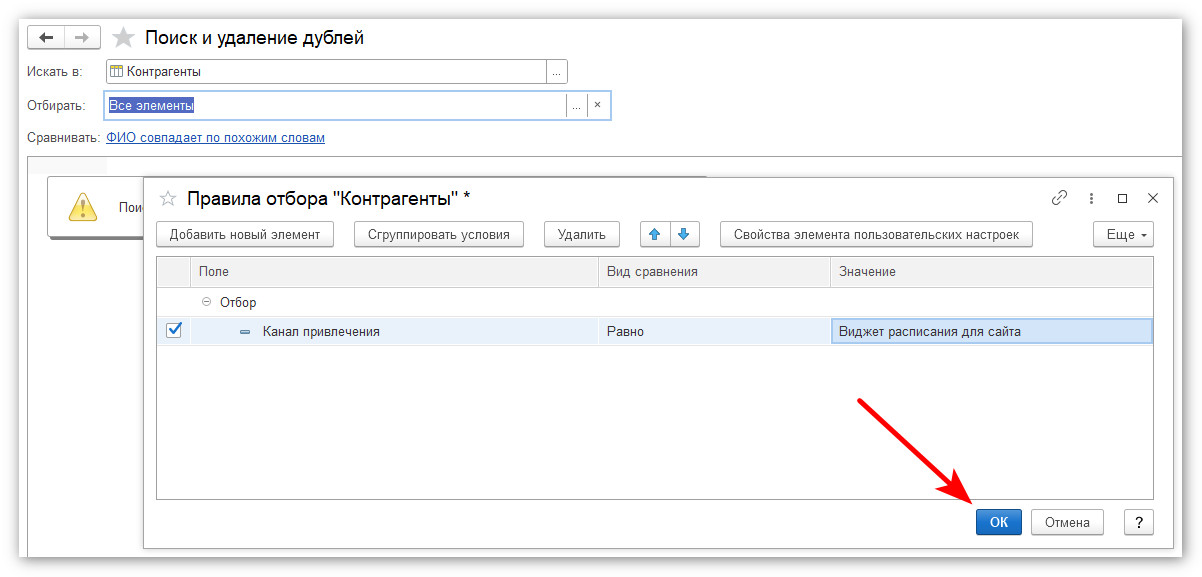Screen dimensions: 1202x577
Task: Click the 'Поле' column header
Action: (394, 272)
